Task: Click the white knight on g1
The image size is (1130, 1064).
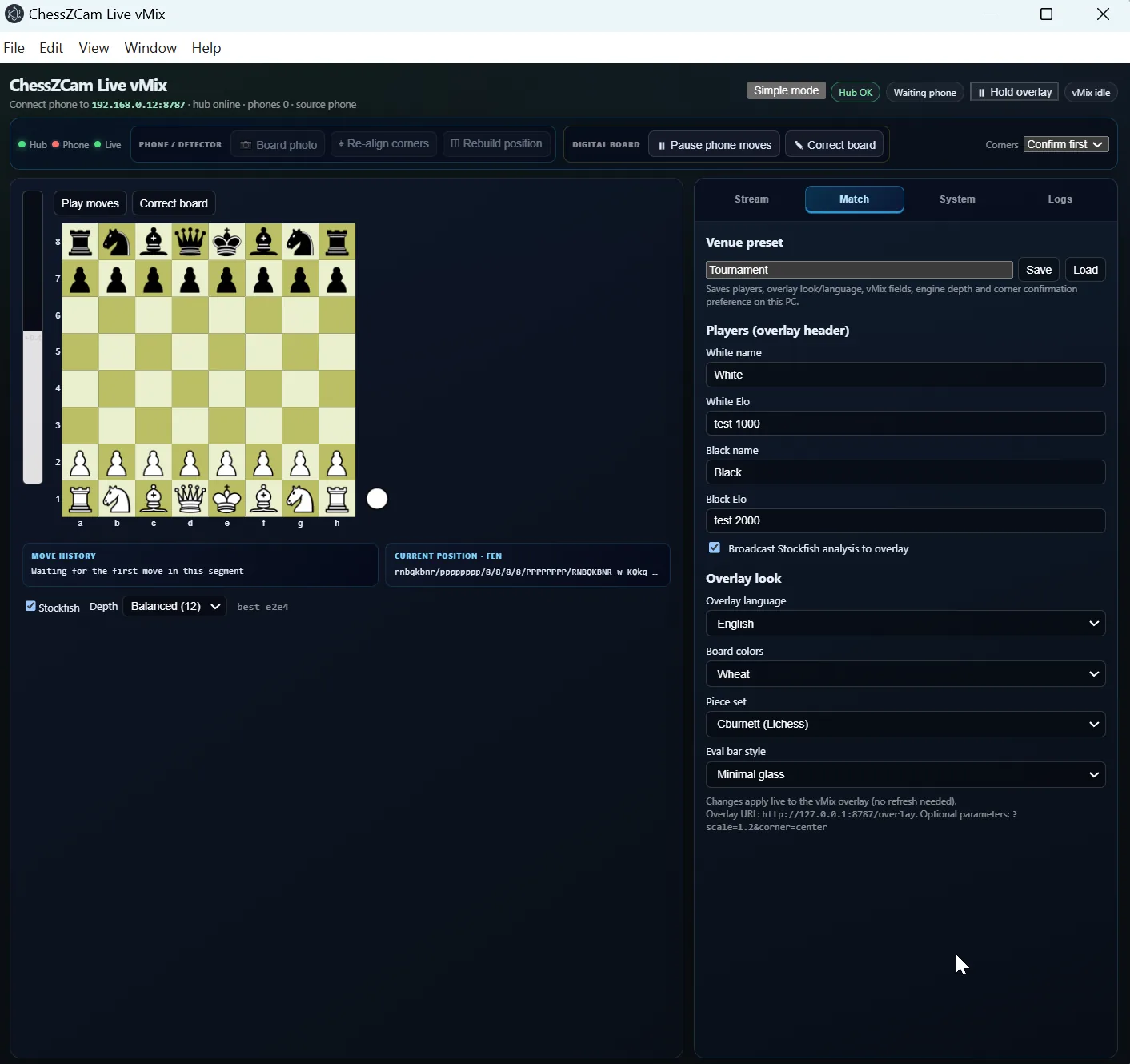Action: [x=300, y=499]
